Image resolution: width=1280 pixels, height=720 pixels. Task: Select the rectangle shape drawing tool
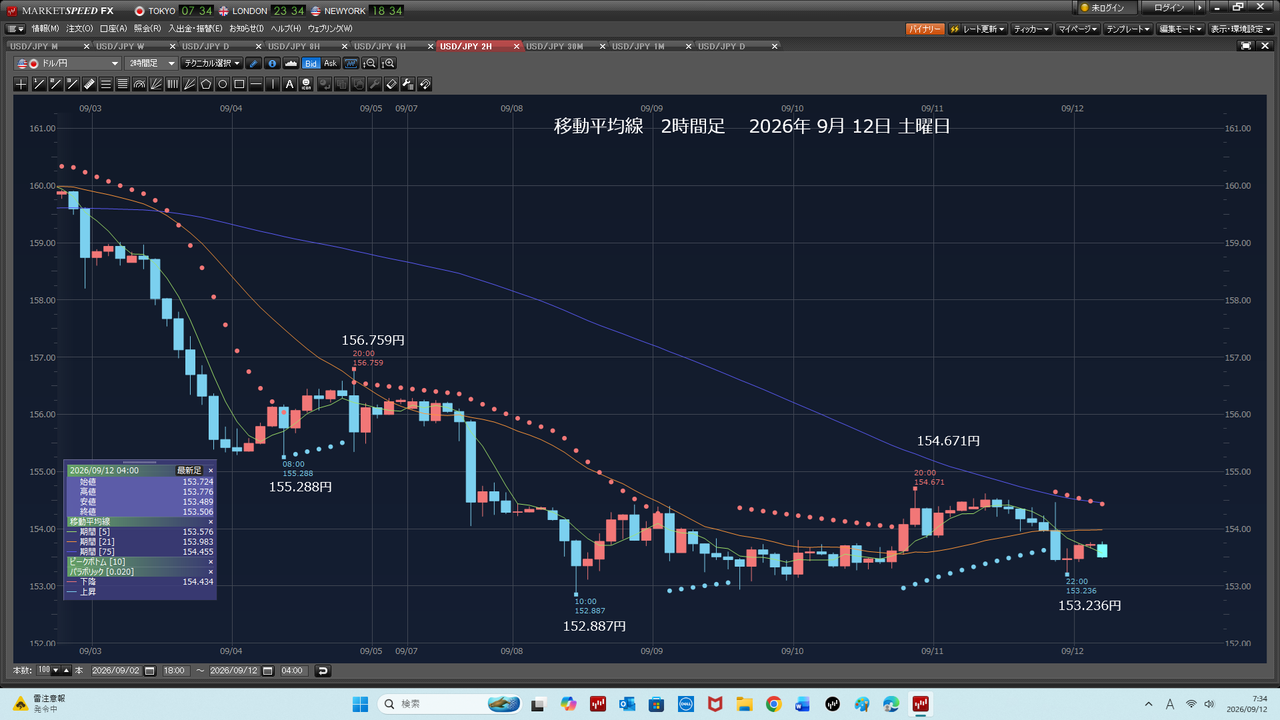239,84
